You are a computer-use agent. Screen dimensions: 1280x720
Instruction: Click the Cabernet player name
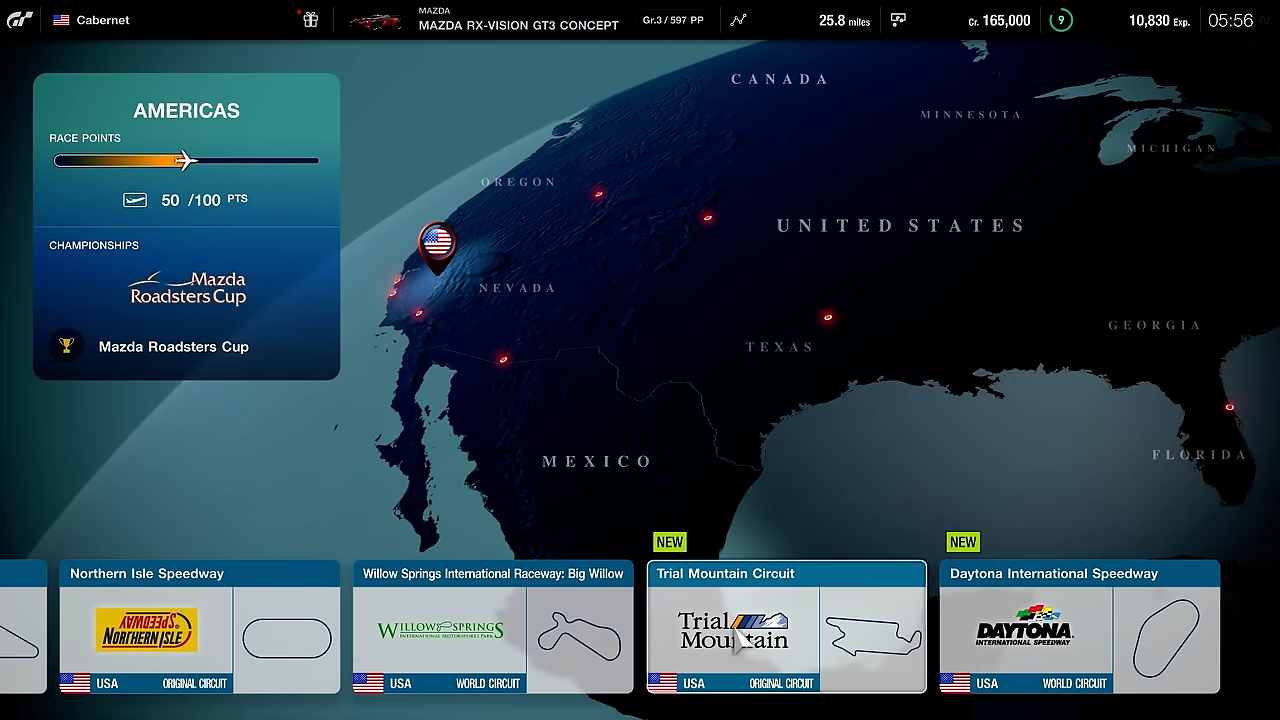point(103,20)
